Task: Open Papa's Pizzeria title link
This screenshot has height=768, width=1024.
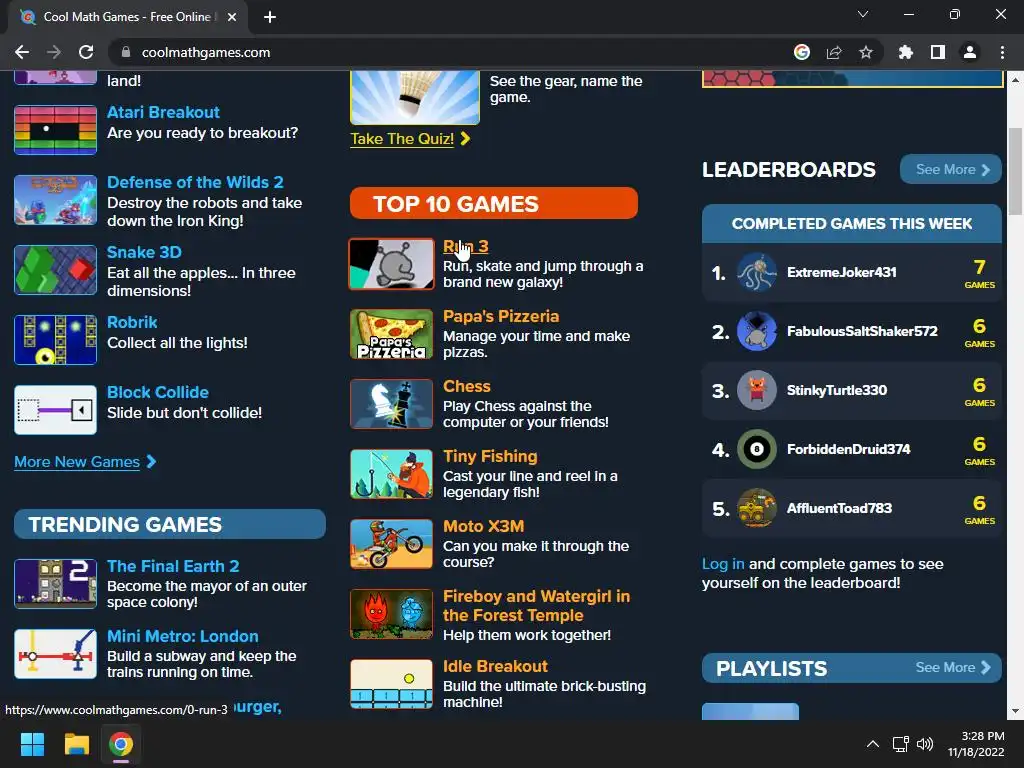Action: click(x=501, y=316)
